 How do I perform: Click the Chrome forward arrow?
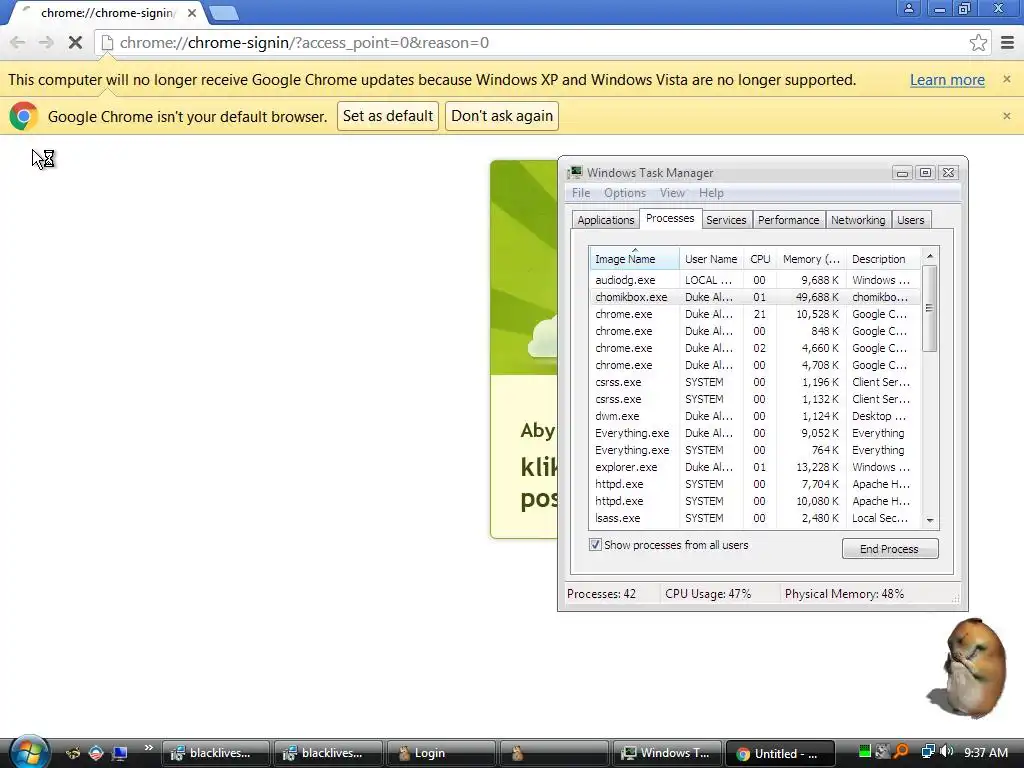[46, 43]
